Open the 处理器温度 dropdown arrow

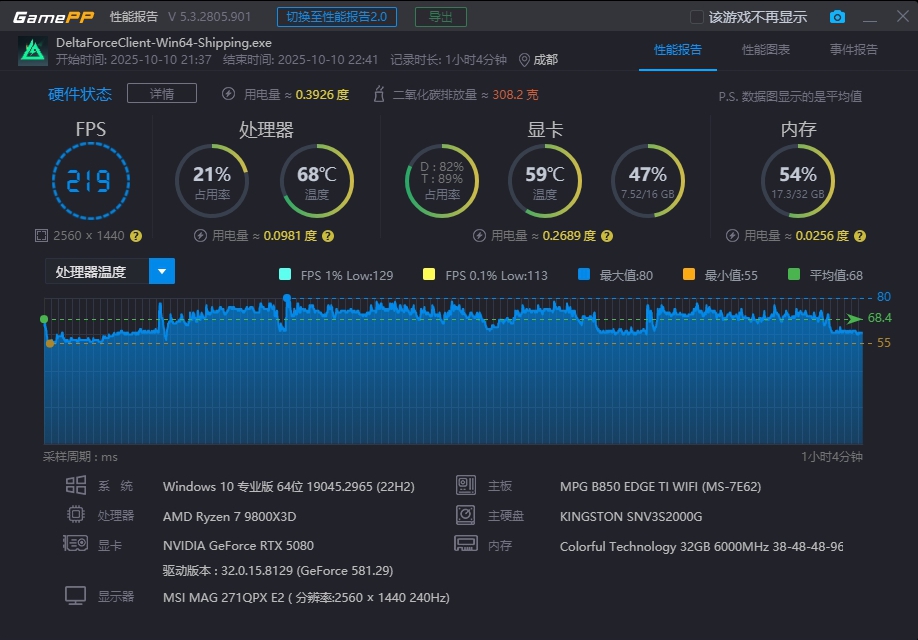click(x=162, y=271)
